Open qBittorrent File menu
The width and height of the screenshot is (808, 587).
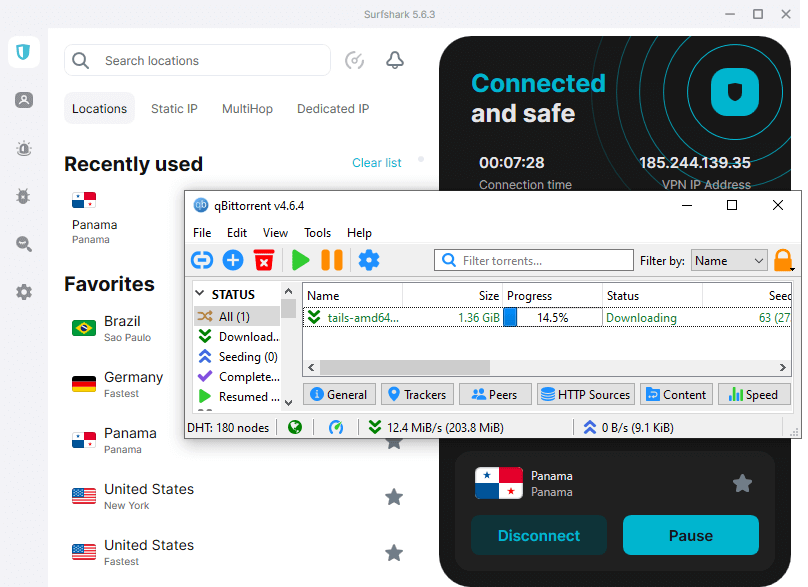coord(202,233)
